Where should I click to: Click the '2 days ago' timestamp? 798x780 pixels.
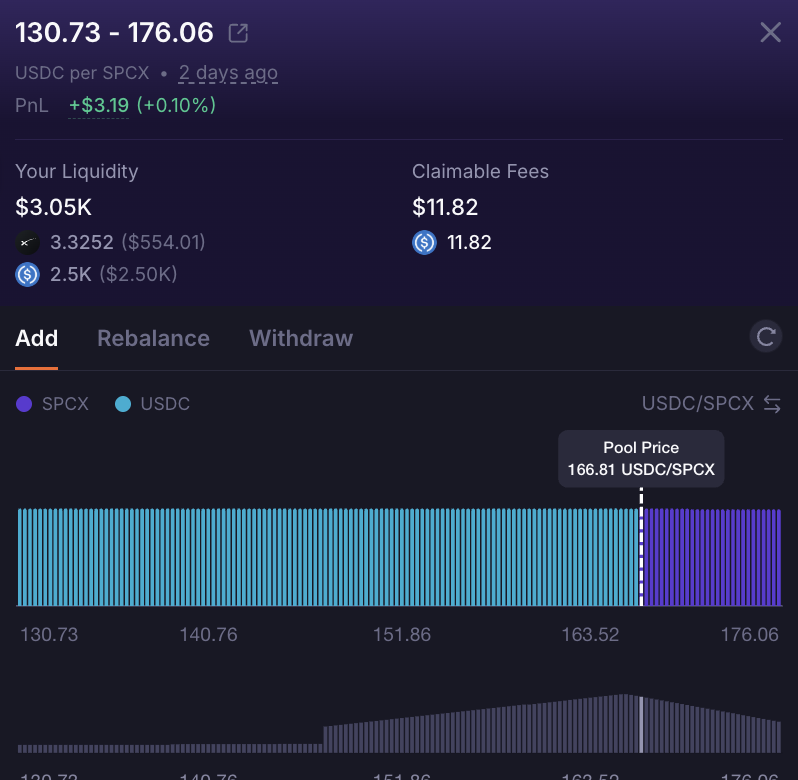click(x=228, y=73)
